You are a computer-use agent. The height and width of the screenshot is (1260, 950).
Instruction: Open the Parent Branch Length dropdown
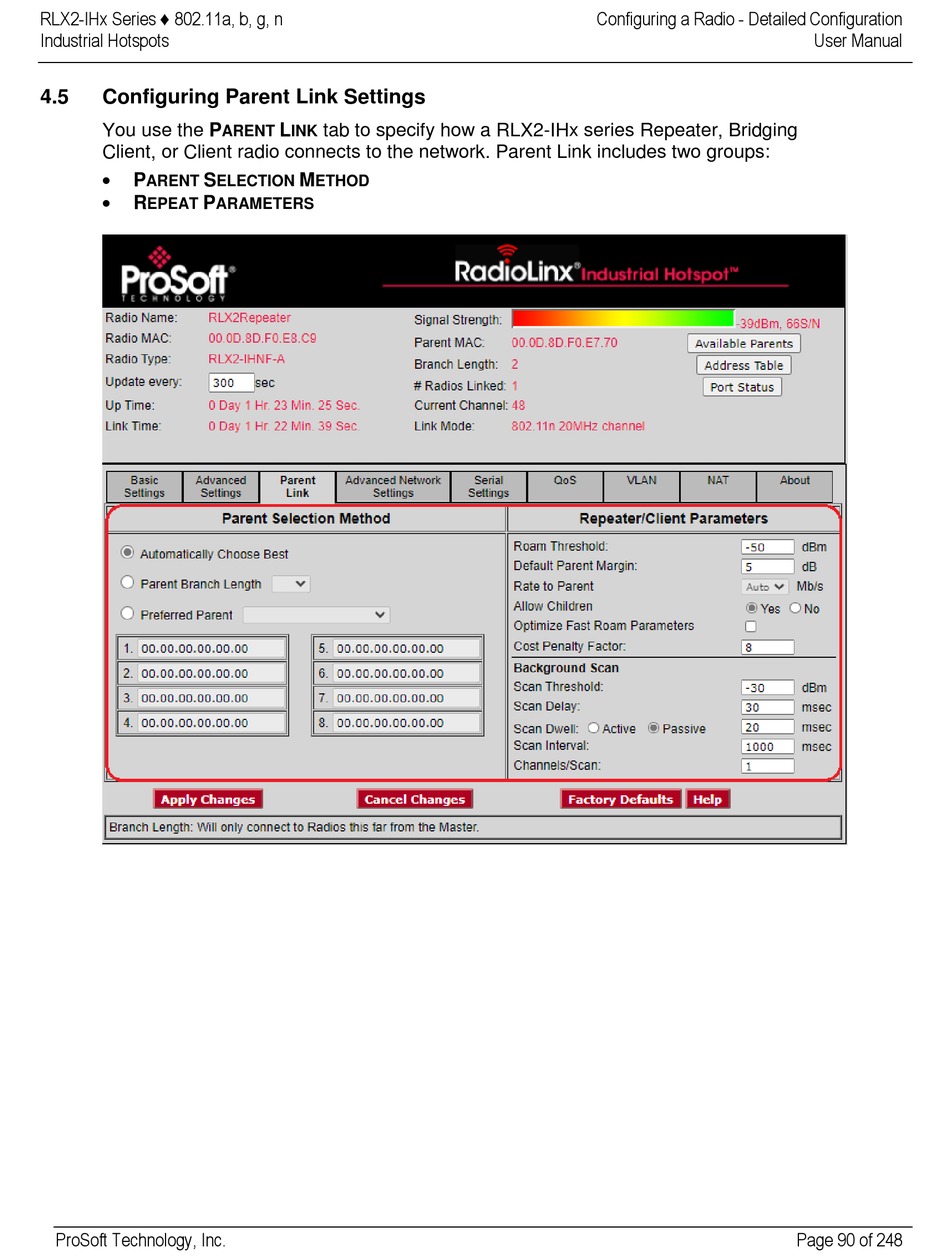pyautogui.click(x=291, y=584)
